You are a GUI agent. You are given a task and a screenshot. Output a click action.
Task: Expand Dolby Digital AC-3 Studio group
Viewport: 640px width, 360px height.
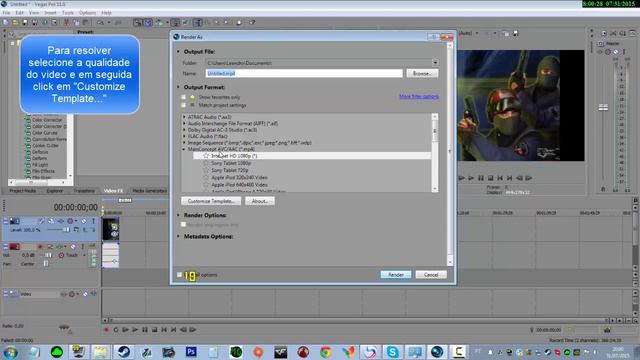[184, 130]
